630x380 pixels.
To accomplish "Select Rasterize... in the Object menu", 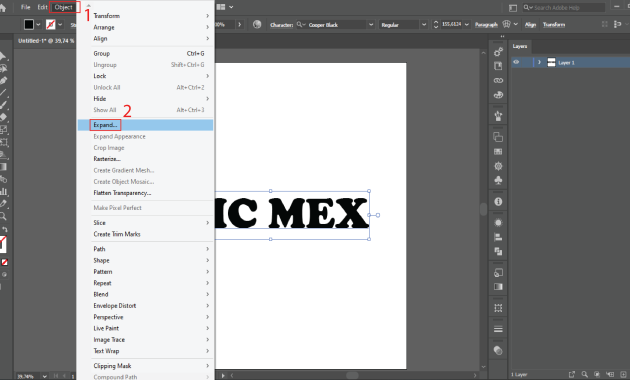I will pos(145,159).
